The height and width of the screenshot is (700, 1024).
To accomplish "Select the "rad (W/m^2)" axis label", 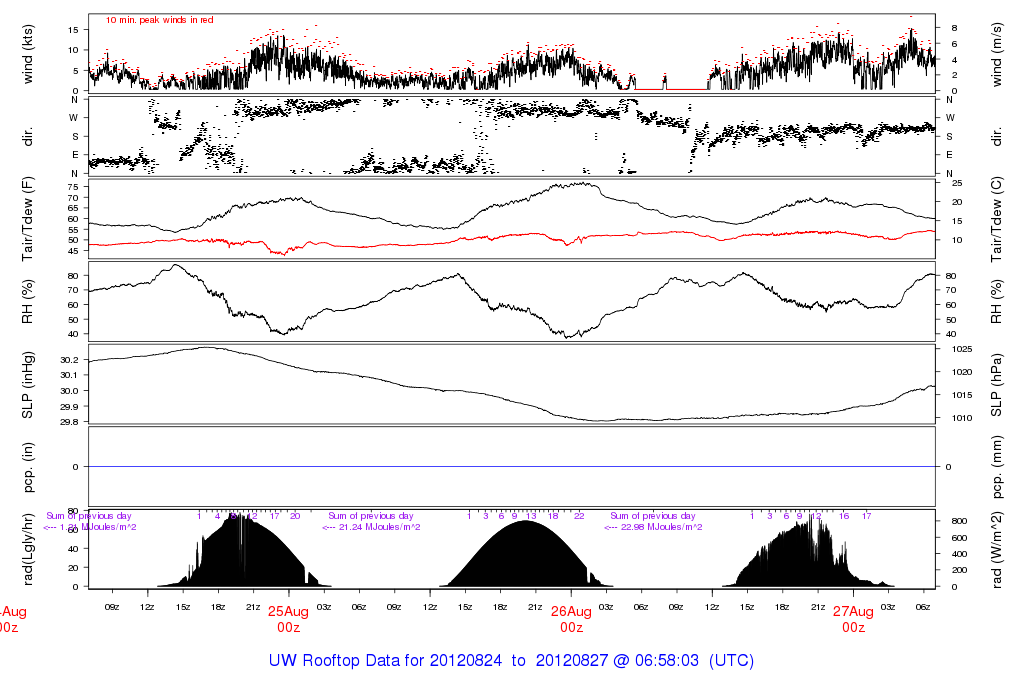I will pos(997,551).
